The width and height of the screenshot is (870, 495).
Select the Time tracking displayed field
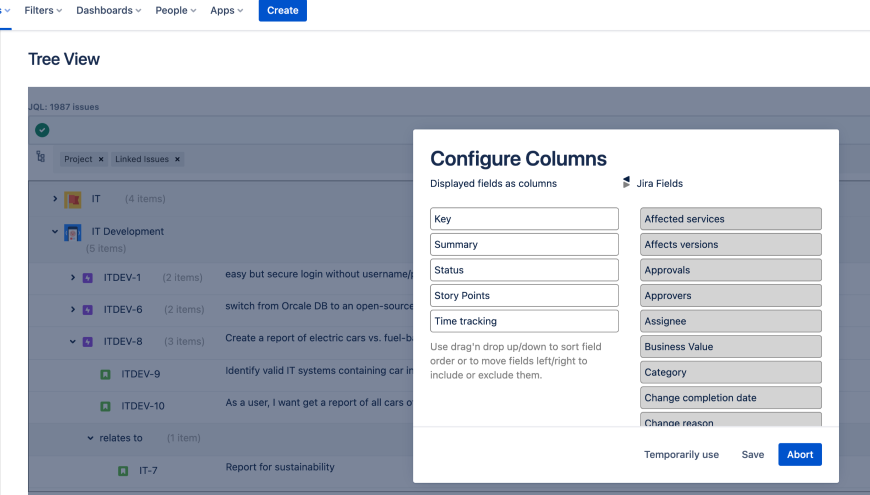(x=524, y=321)
